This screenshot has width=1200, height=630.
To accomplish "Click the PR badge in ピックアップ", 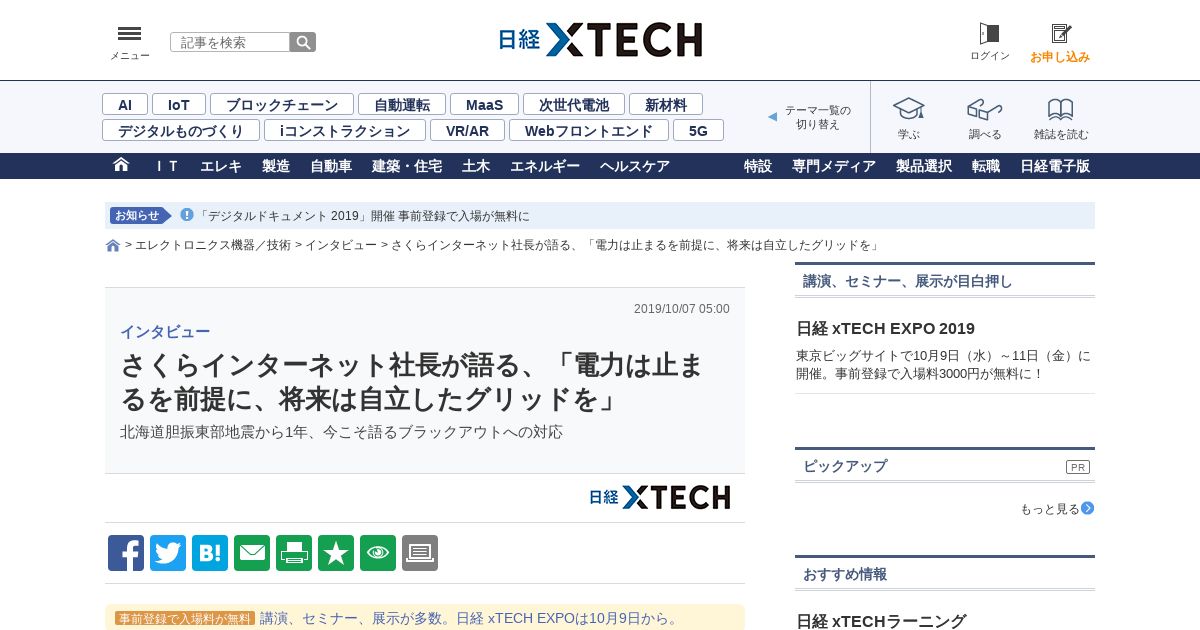I will (x=1078, y=467).
